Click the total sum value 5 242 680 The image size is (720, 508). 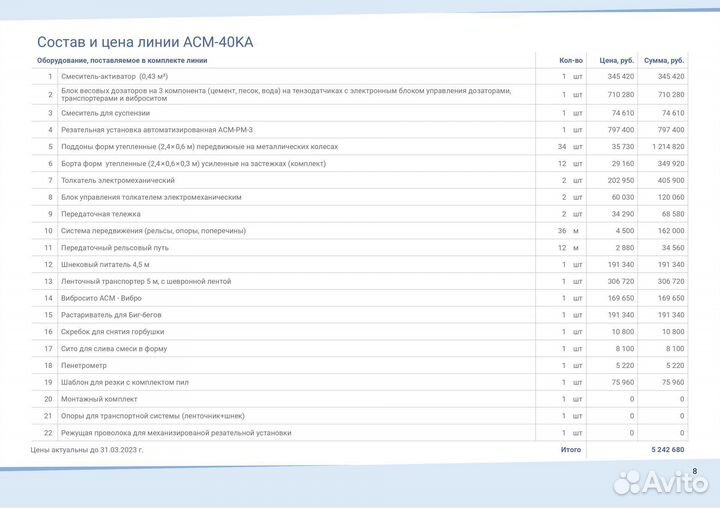tap(662, 450)
